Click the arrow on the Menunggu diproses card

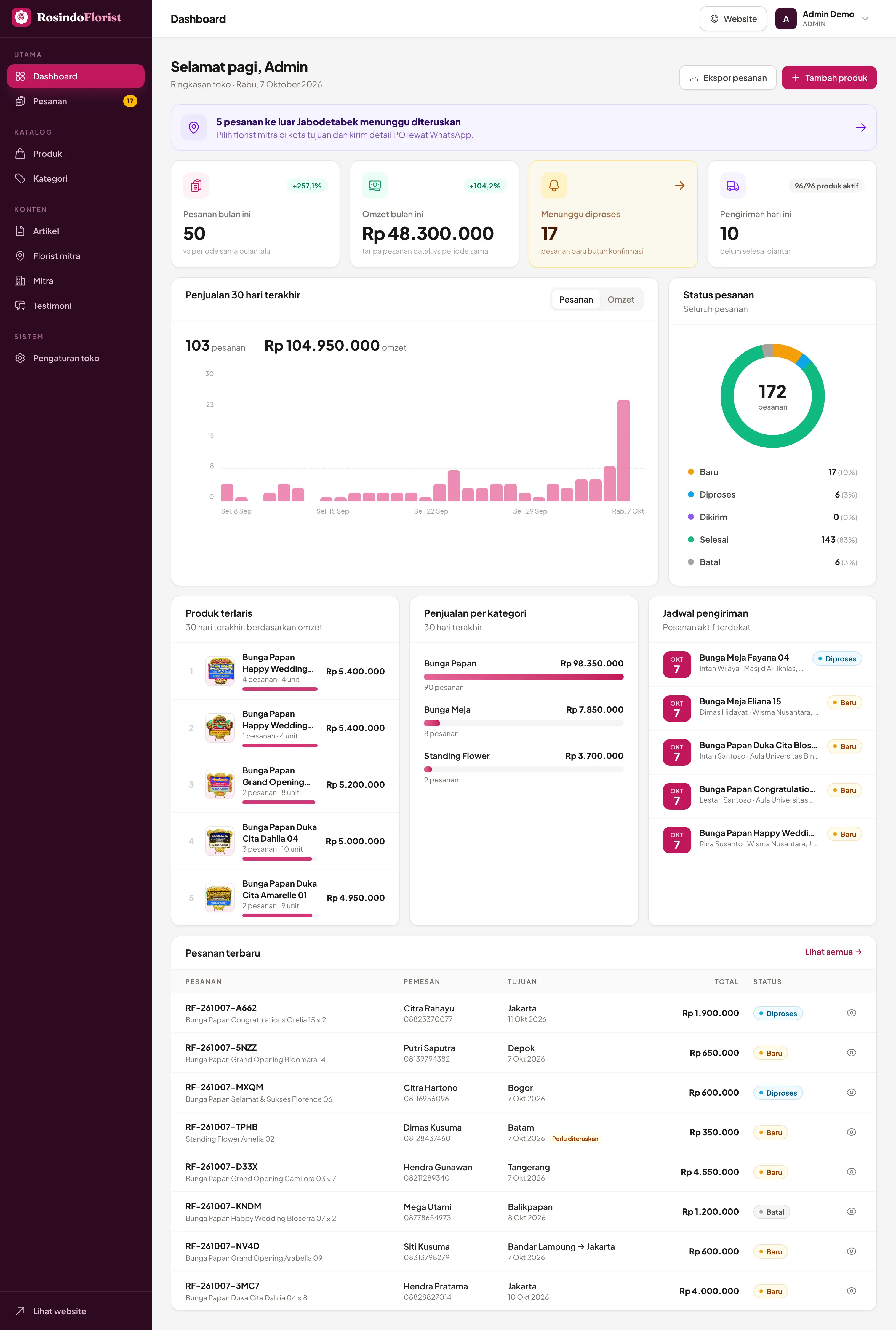679,186
